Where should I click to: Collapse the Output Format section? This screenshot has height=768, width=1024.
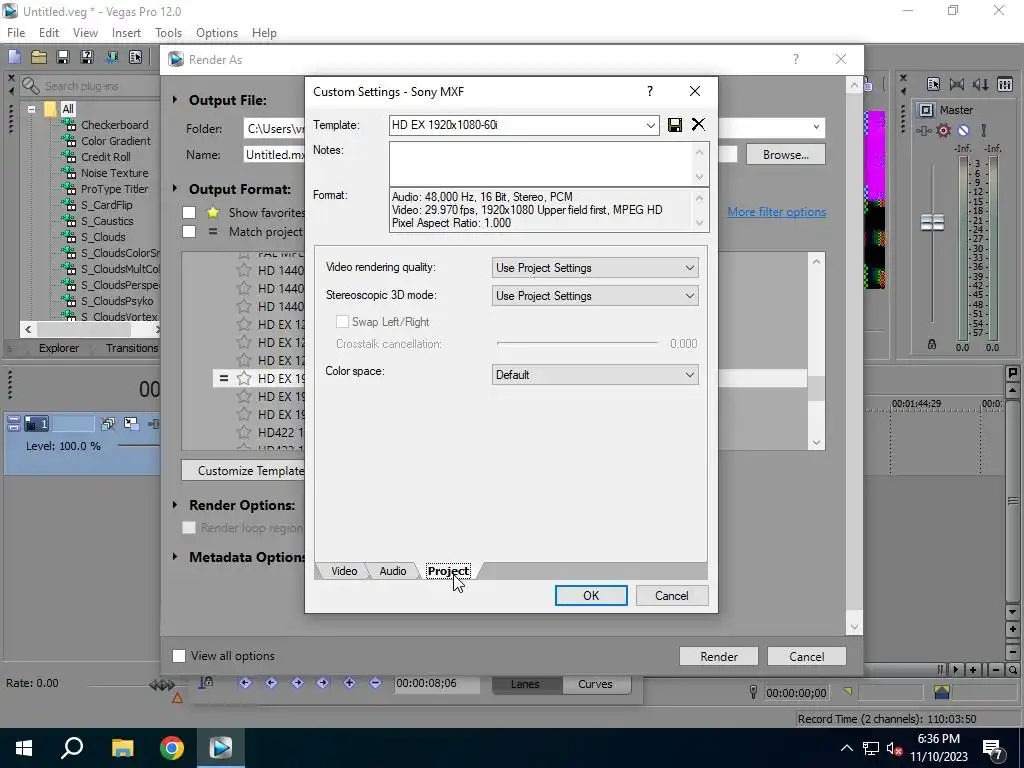coord(174,189)
